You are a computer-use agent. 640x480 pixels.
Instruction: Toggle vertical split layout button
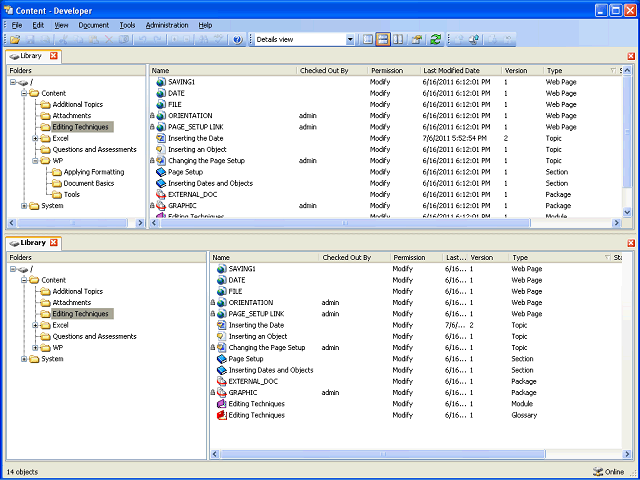(x=398, y=40)
